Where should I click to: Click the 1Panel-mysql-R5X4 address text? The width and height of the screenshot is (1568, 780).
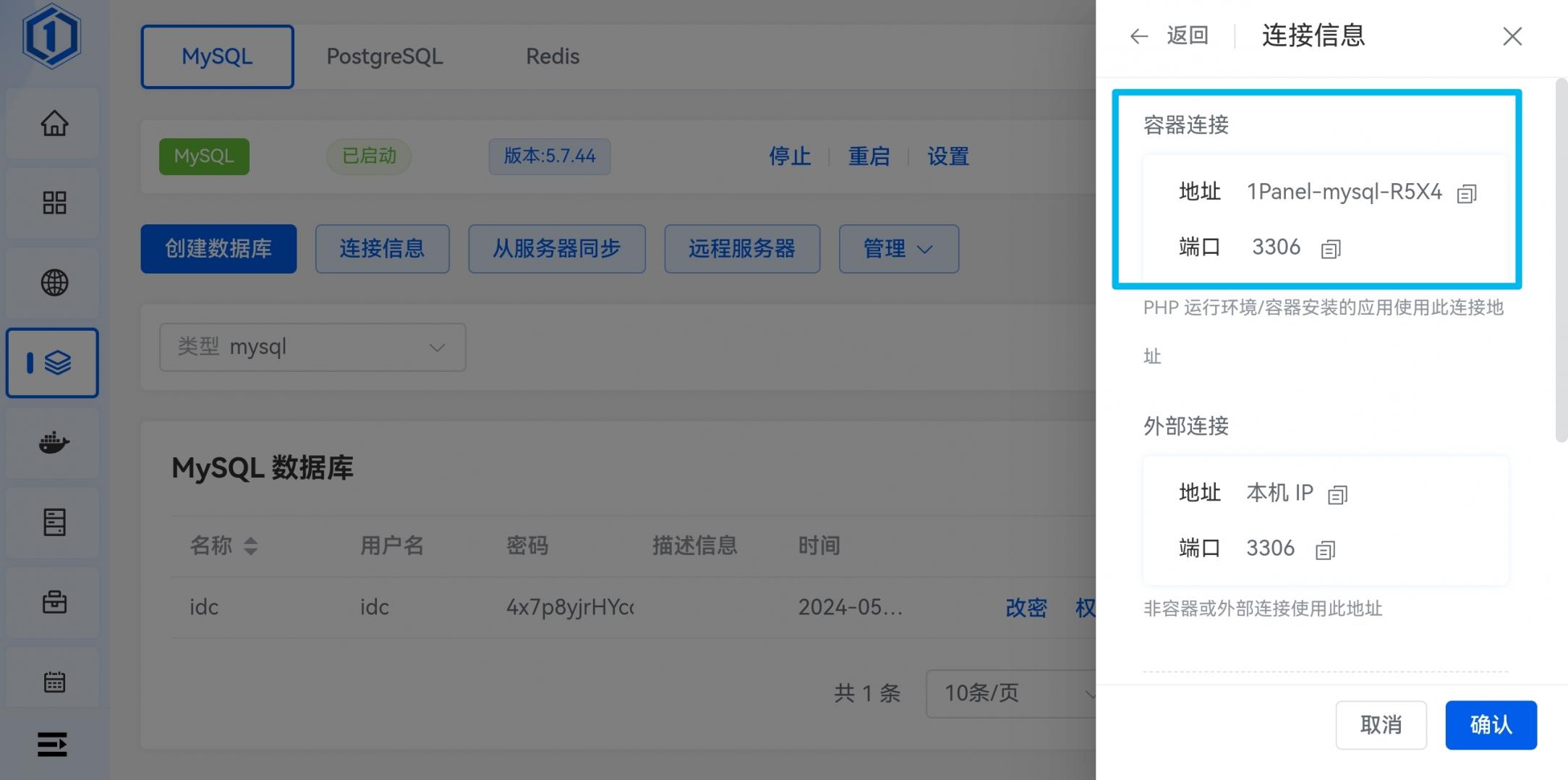click(x=1345, y=192)
